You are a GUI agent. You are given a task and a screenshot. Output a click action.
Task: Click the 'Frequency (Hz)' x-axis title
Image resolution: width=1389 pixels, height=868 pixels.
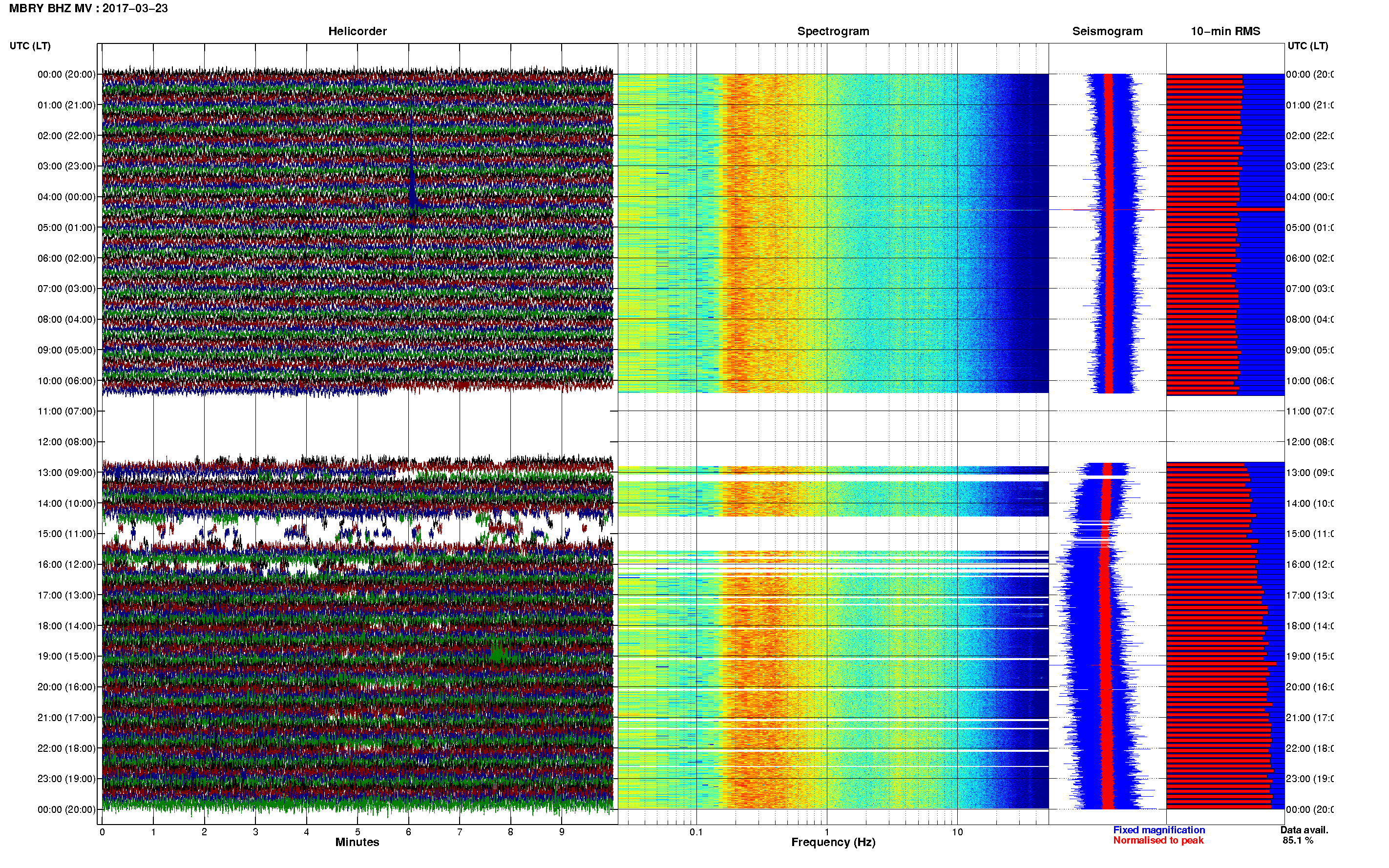pos(833,842)
